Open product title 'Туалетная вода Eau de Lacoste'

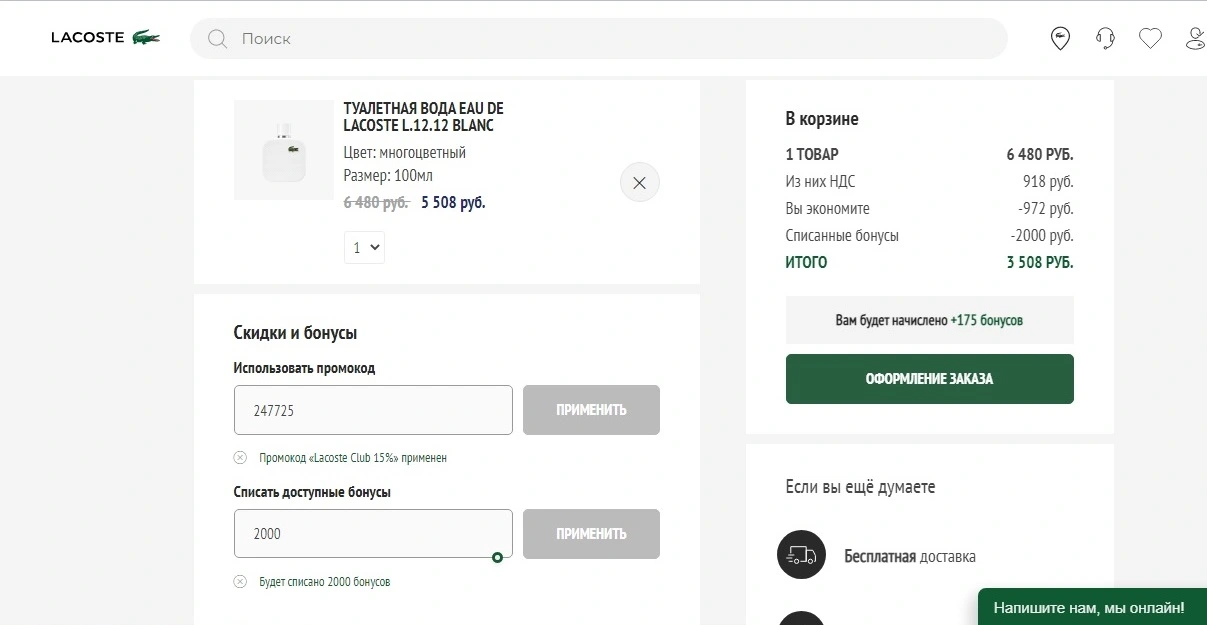(x=424, y=117)
